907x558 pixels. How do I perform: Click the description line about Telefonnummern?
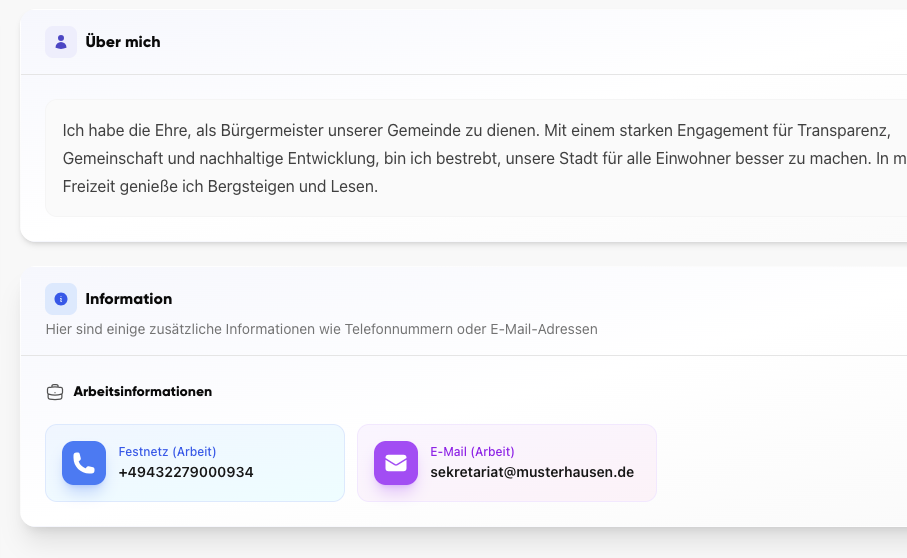pyautogui.click(x=322, y=329)
